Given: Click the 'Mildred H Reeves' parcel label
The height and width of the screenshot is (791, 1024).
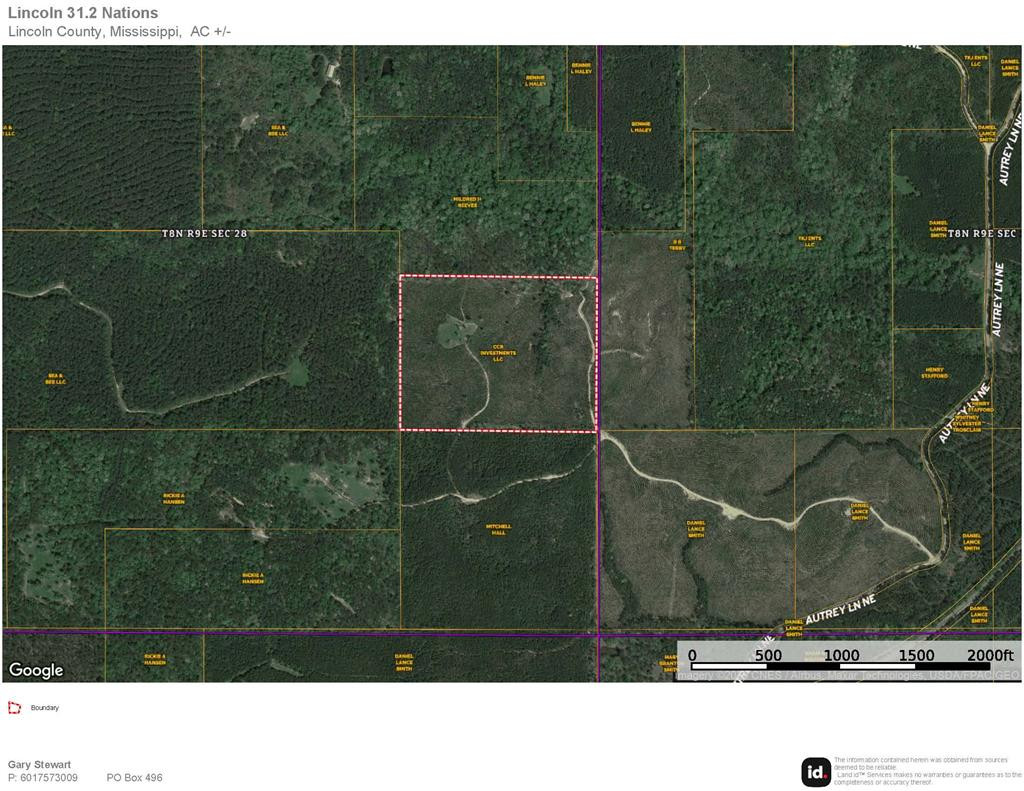Looking at the screenshot, I should tap(467, 202).
